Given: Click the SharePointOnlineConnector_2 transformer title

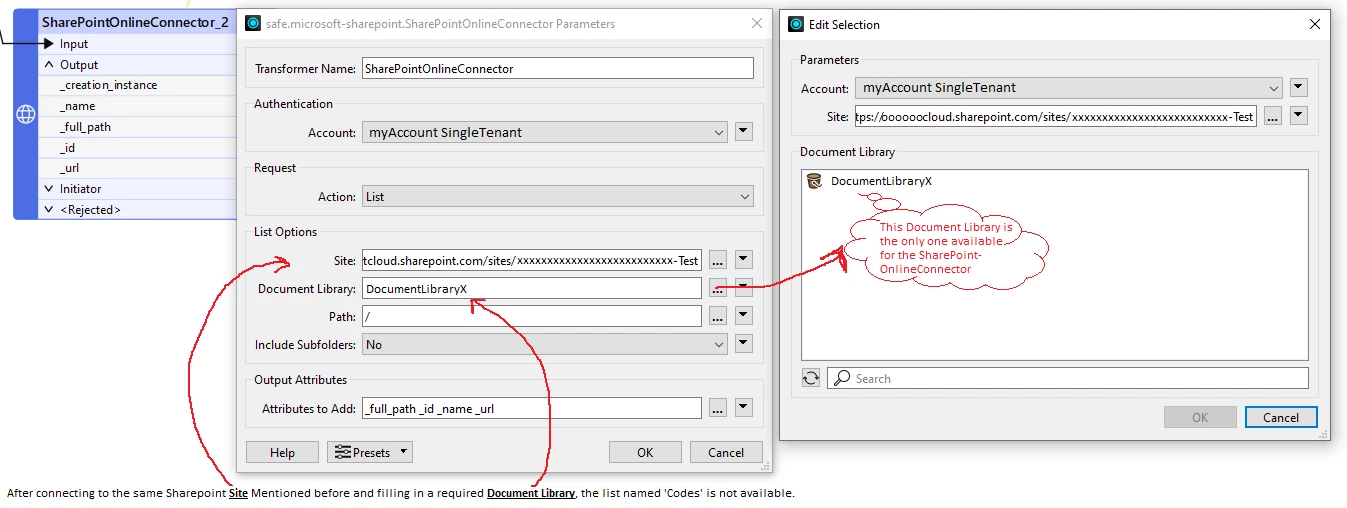Looking at the screenshot, I should 135,21.
